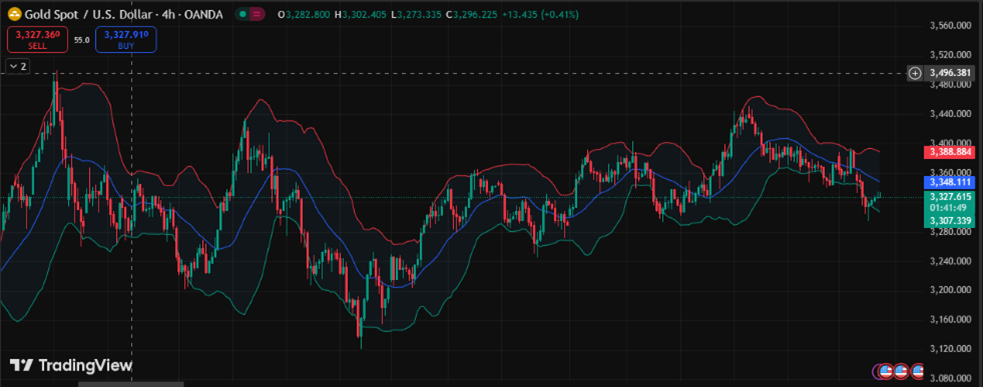Click the red approximate-data indicator icon

pyautogui.click(x=256, y=14)
